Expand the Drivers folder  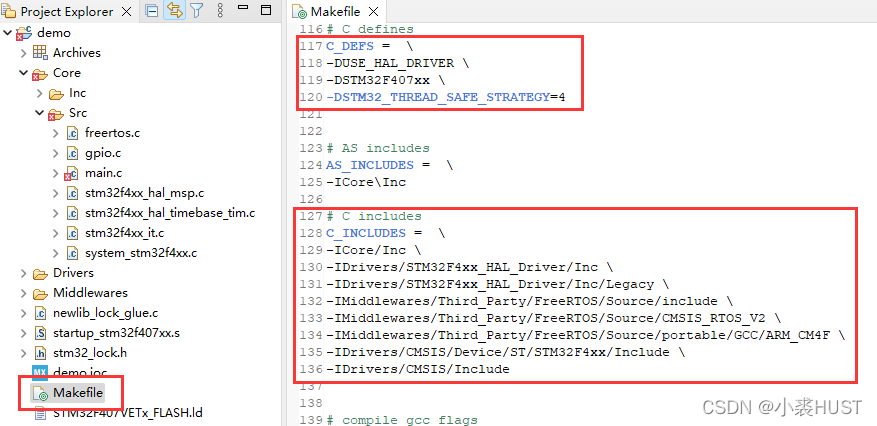point(23,273)
